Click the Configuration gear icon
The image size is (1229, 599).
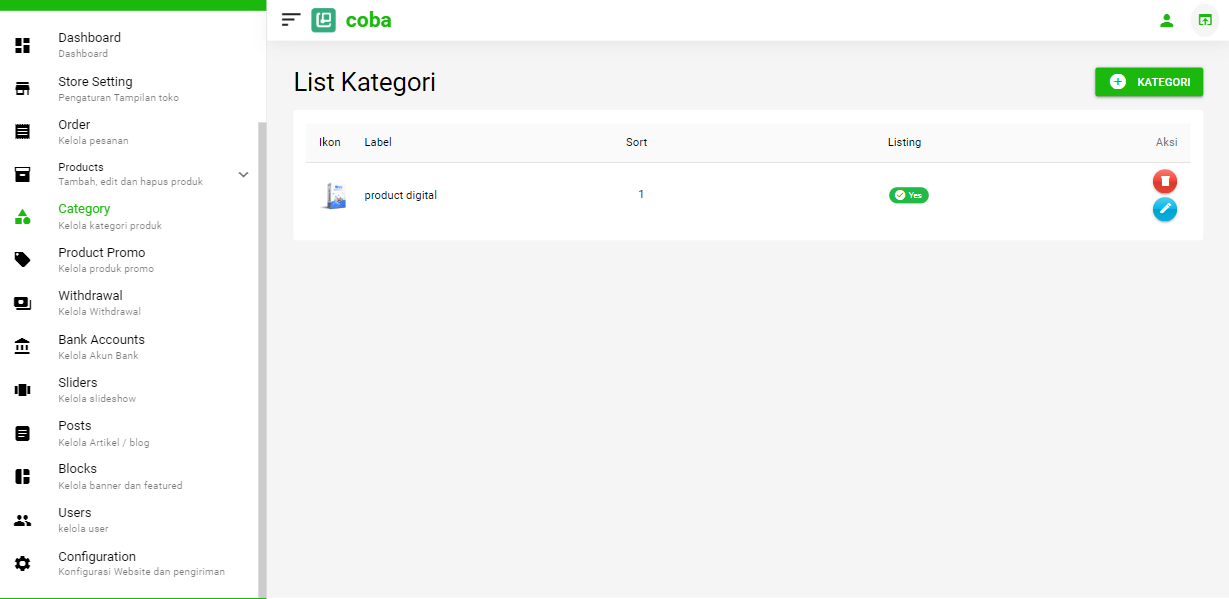click(22, 564)
